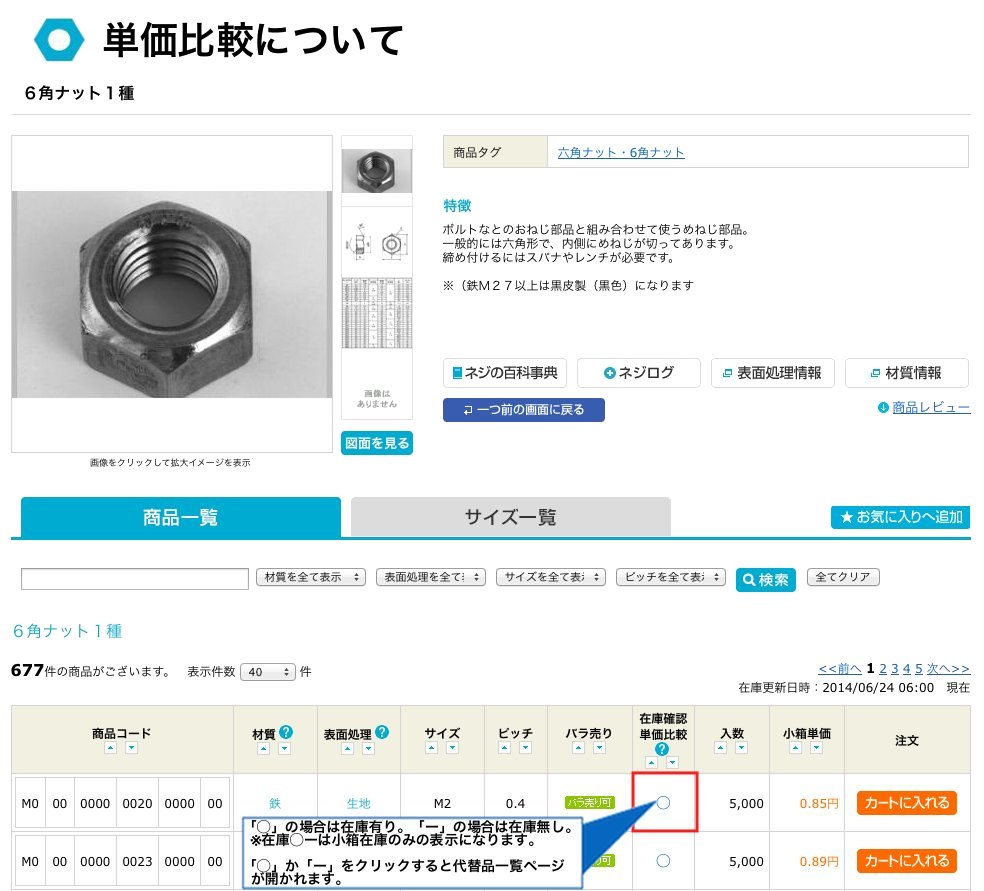Open the 材質を全て表示 filter dropdown

click(310, 577)
